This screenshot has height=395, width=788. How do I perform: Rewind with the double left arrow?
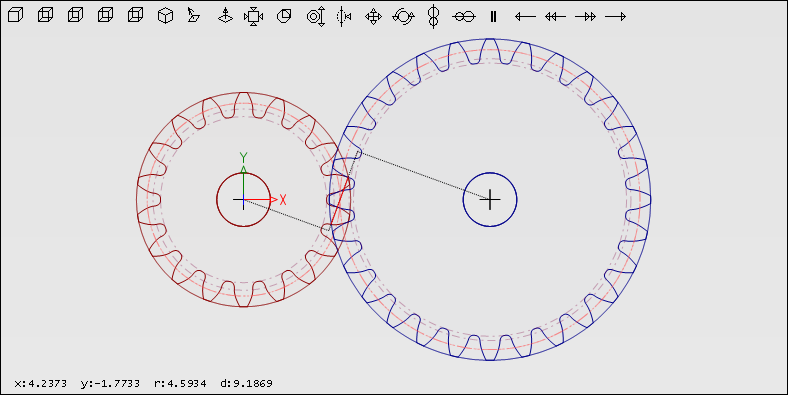[x=555, y=17]
